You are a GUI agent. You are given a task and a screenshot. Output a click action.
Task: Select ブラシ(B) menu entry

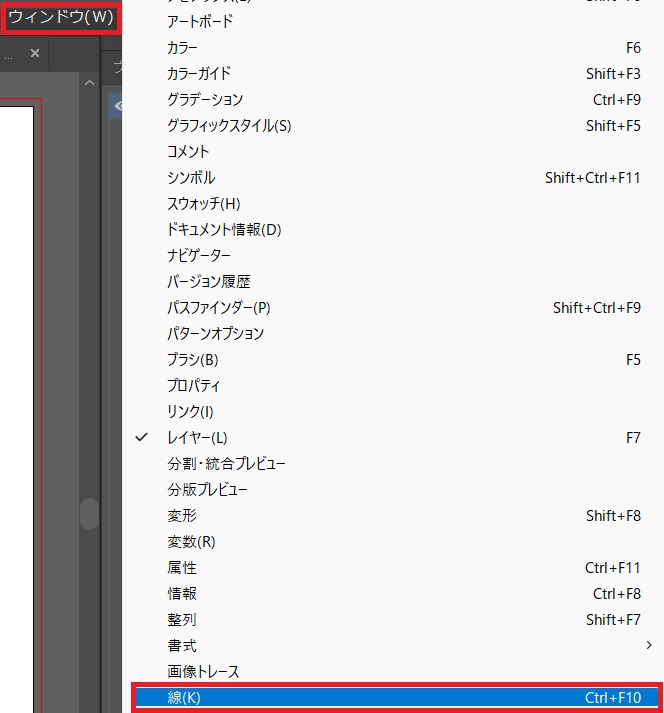[193, 360]
